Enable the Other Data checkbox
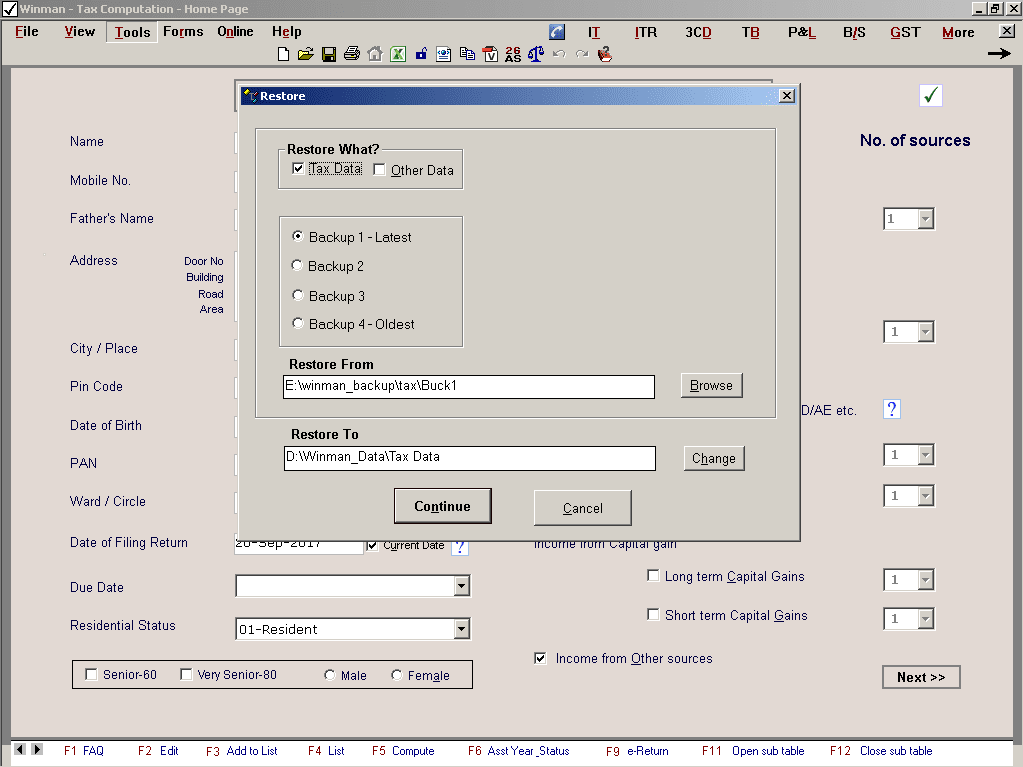 [379, 170]
